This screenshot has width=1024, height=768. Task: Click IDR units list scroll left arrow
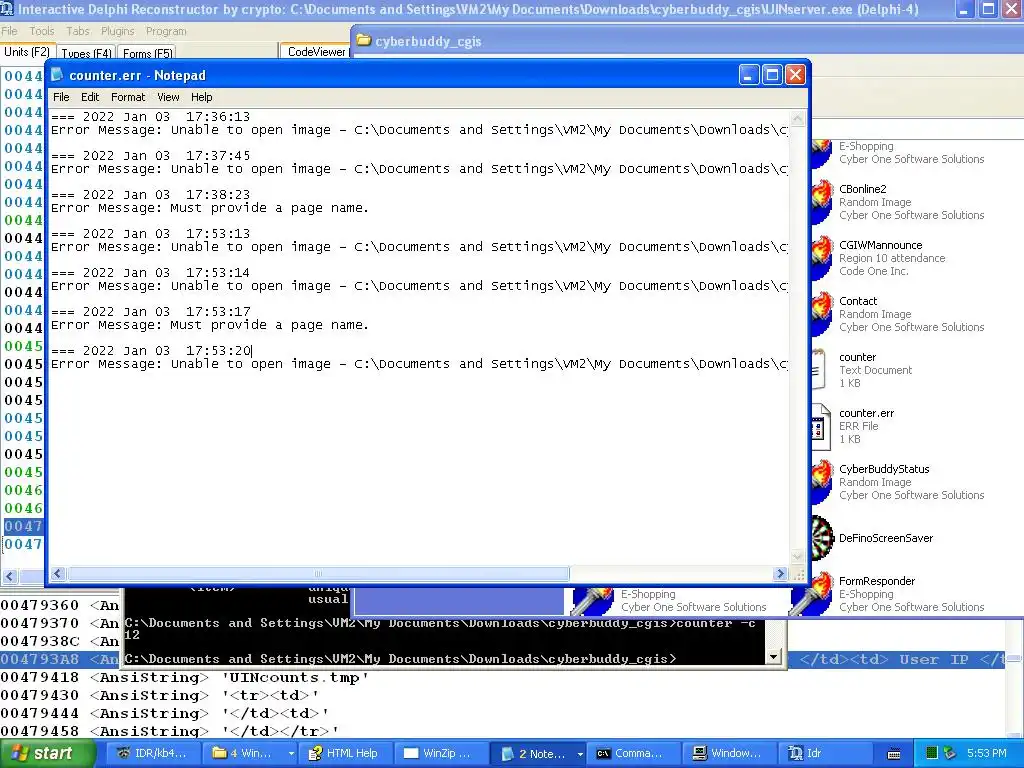click(x=9, y=576)
